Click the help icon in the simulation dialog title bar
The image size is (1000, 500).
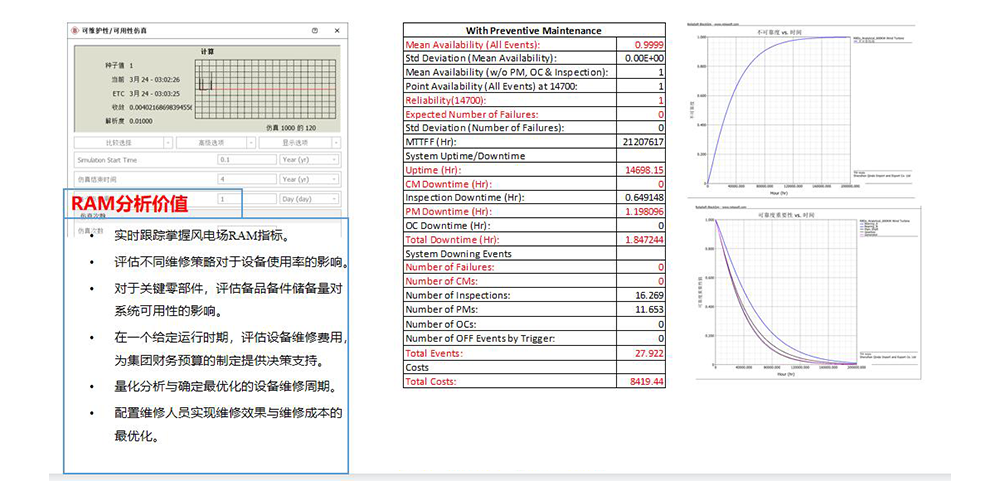tap(314, 31)
